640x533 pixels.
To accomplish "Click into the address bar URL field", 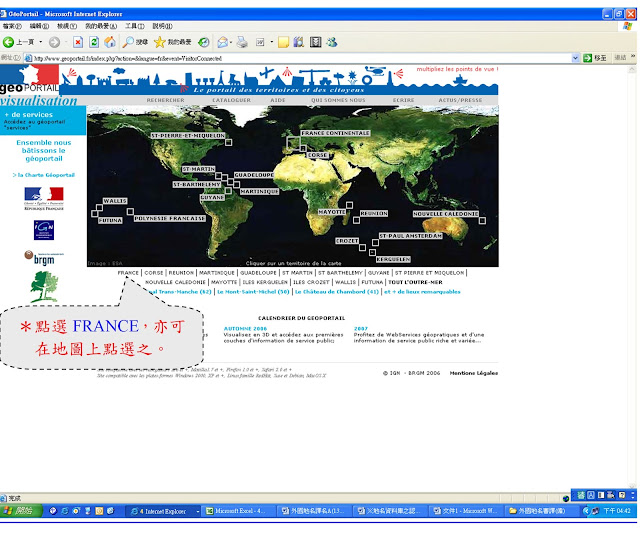I will [x=298, y=58].
